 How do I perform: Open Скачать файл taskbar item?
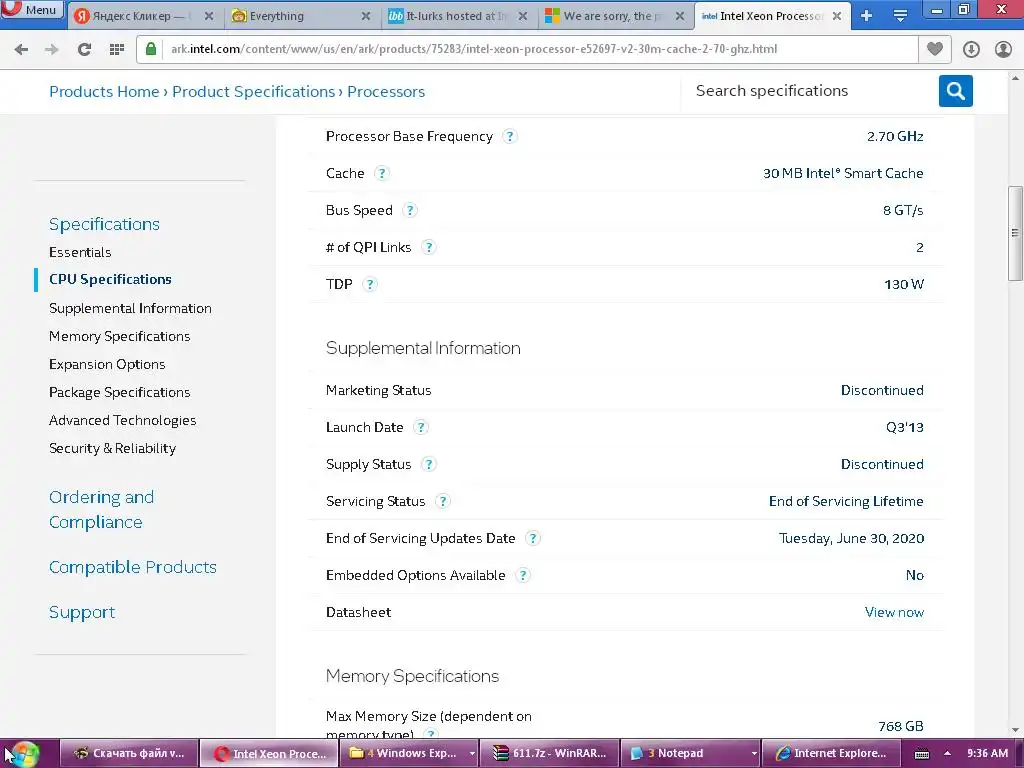coord(128,753)
